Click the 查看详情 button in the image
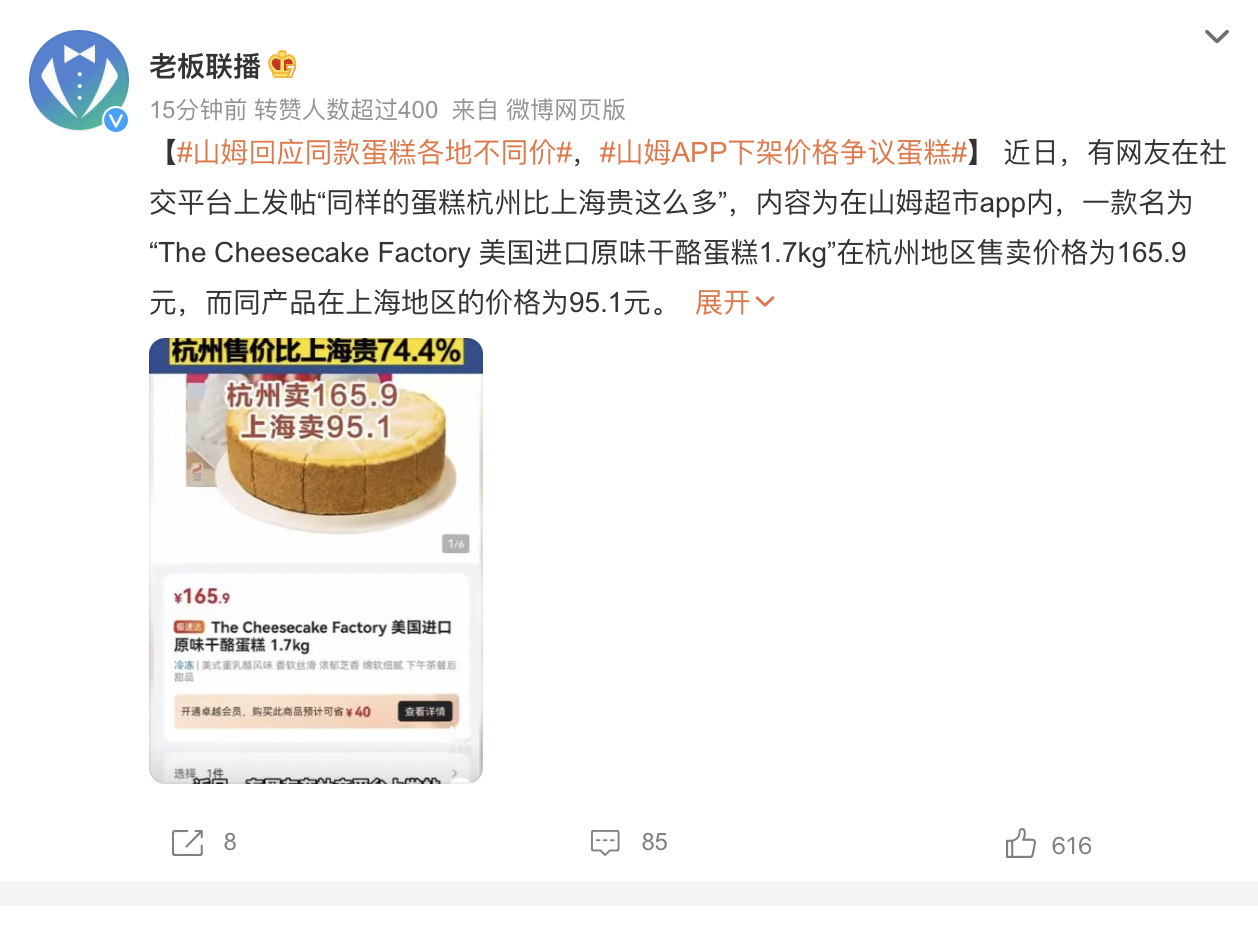The height and width of the screenshot is (940, 1258). tap(425, 712)
